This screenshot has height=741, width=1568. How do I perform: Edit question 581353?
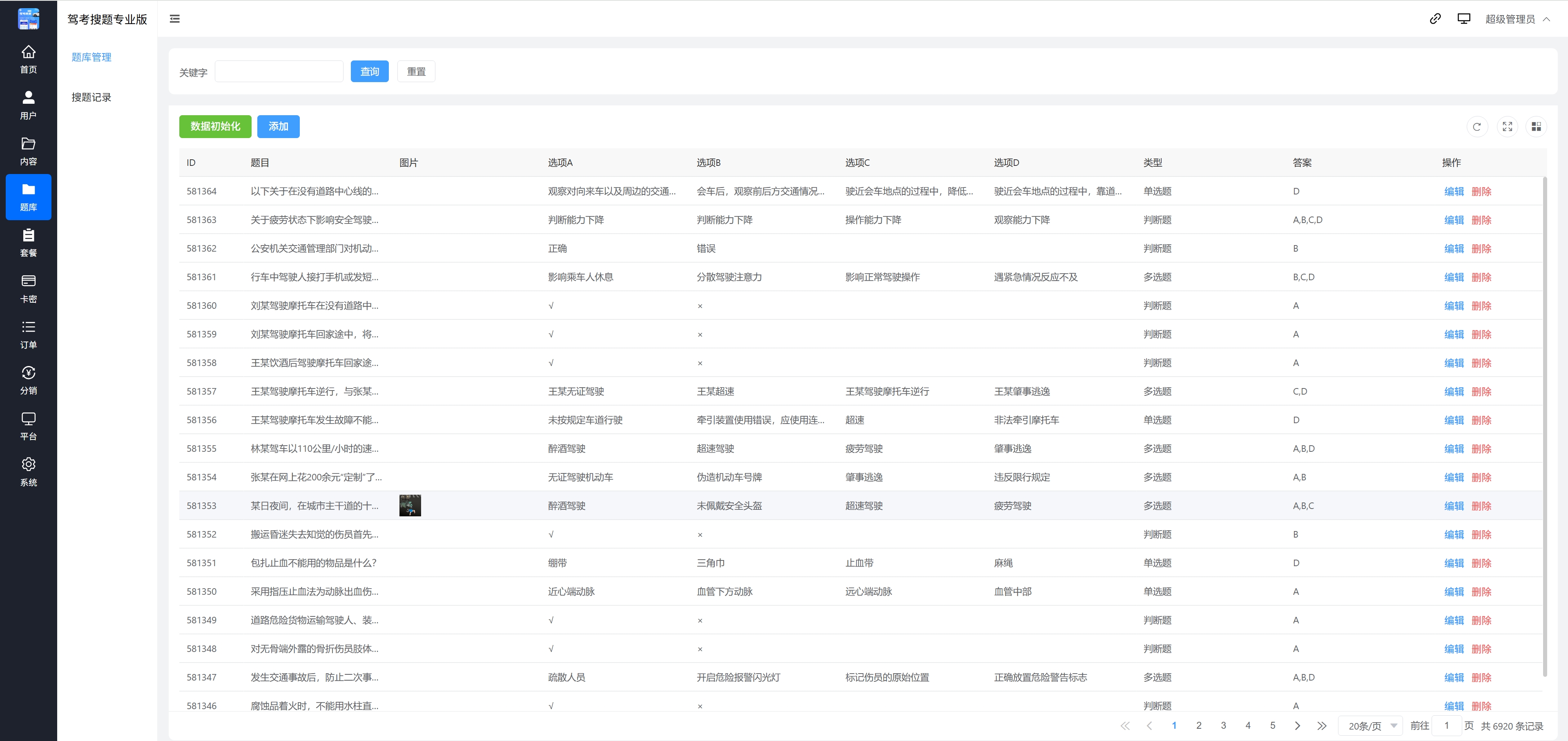pyautogui.click(x=1454, y=507)
